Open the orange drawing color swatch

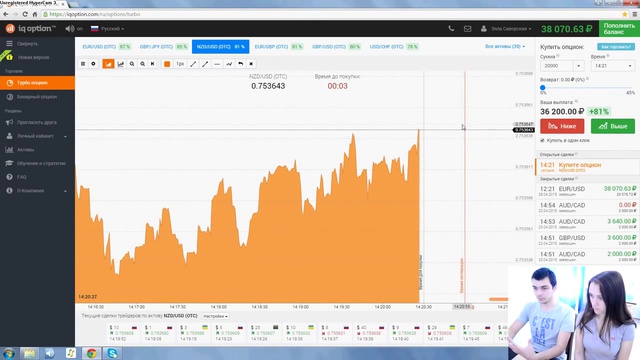tap(167, 64)
